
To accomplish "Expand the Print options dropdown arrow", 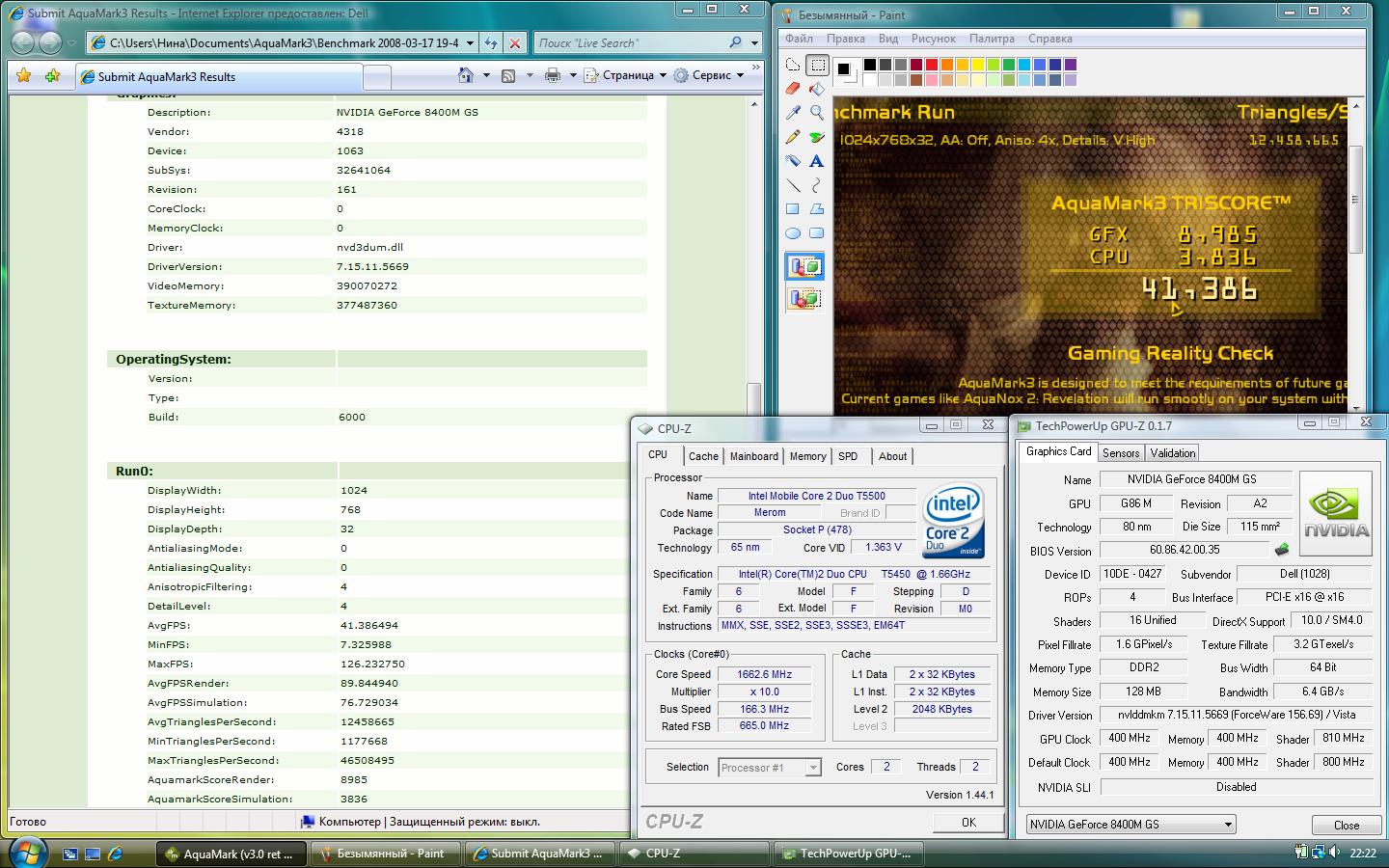I will (573, 75).
